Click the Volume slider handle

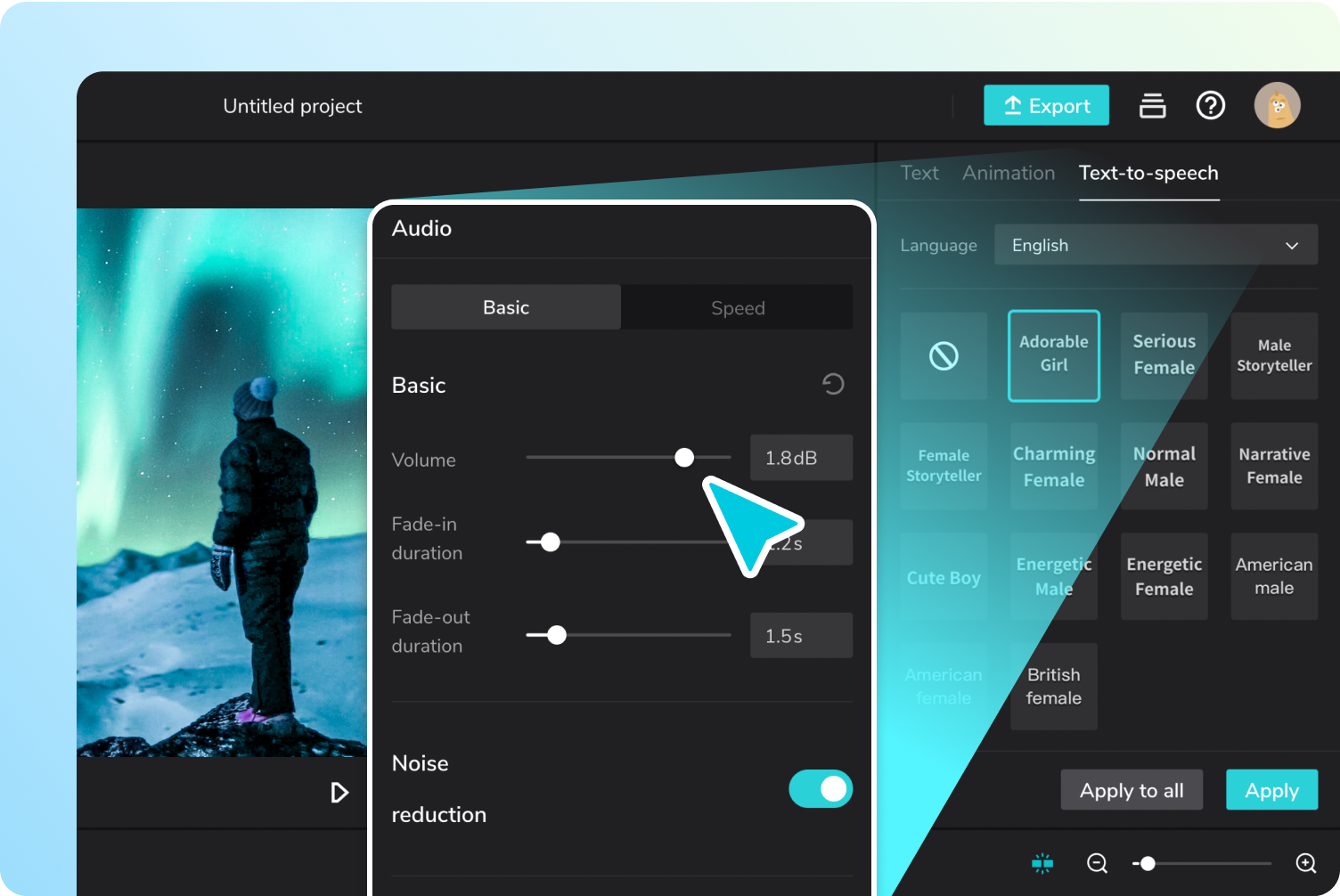684,458
